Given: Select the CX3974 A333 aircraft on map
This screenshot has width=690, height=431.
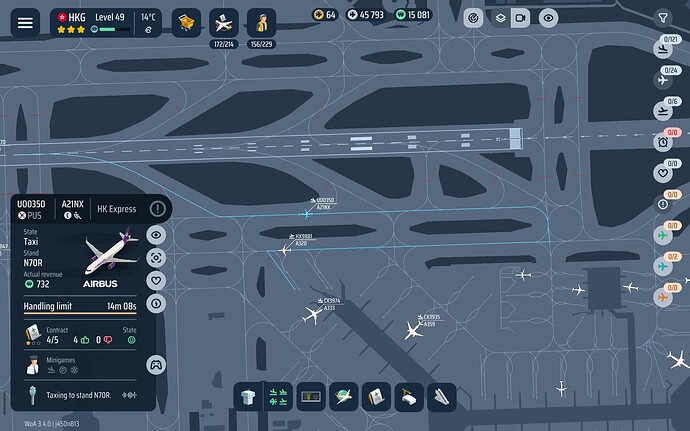Looking at the screenshot, I should pyautogui.click(x=313, y=316).
